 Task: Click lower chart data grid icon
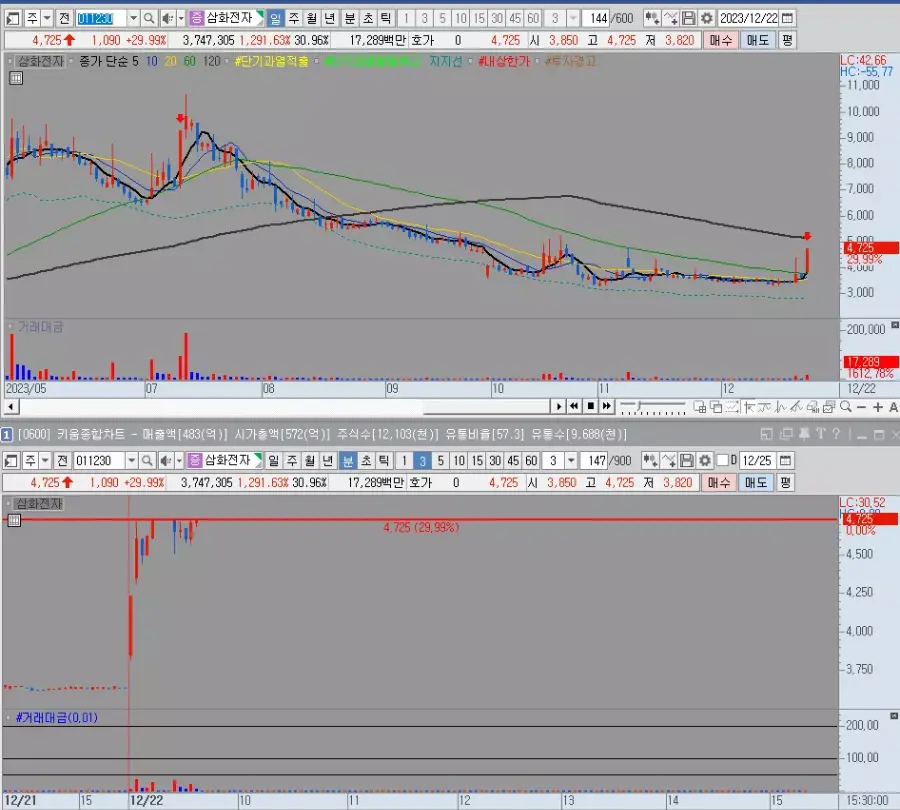[14, 521]
